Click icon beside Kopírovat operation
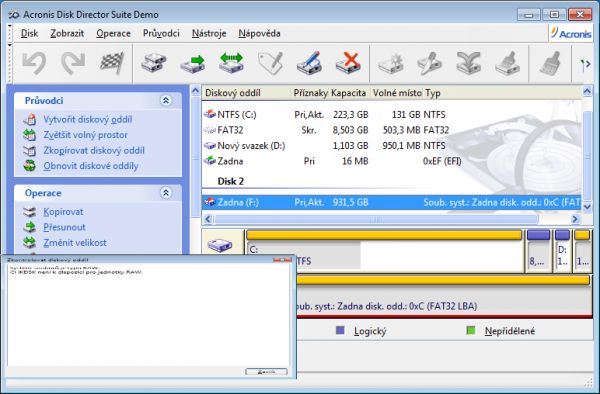Viewport: 600px width, 394px height. (29, 212)
